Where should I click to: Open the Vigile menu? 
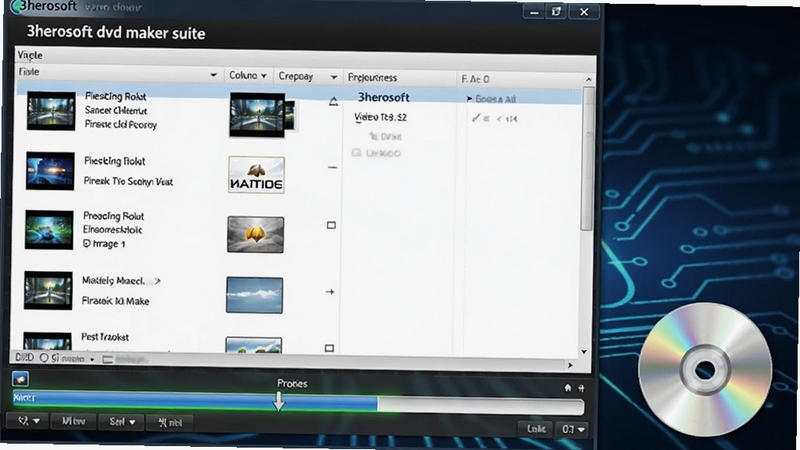(x=30, y=55)
